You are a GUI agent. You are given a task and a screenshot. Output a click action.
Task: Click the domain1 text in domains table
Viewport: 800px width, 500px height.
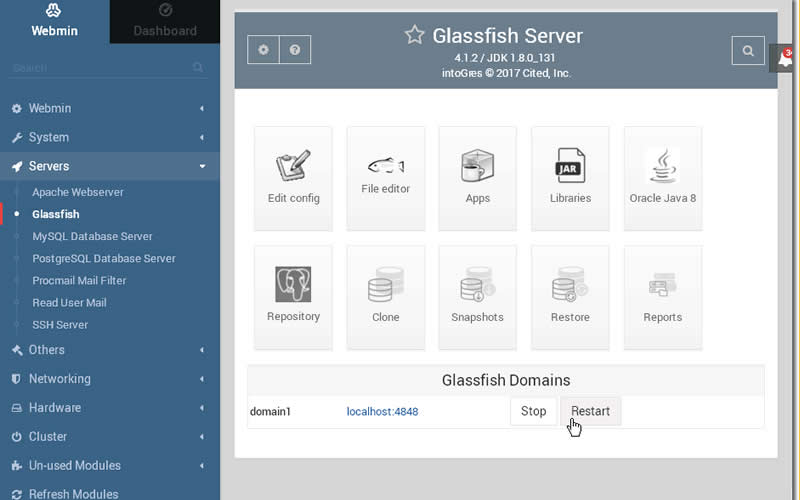click(x=270, y=412)
